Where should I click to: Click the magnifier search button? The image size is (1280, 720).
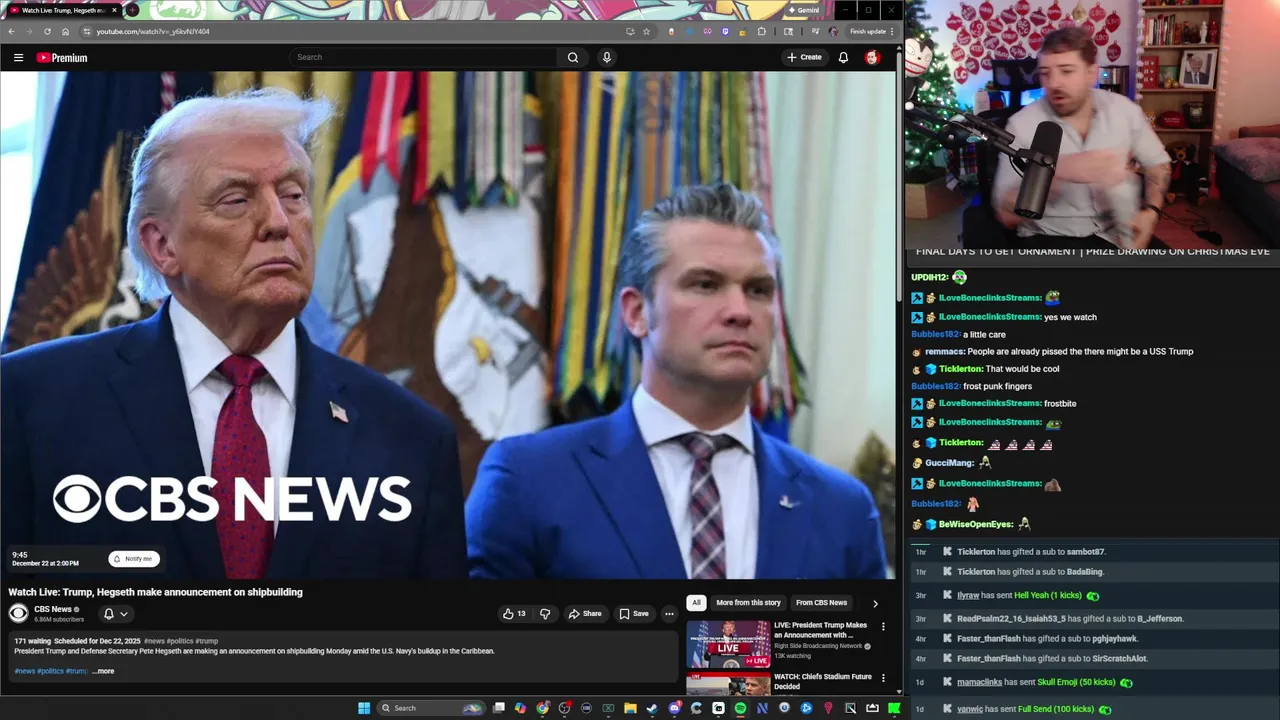click(573, 57)
